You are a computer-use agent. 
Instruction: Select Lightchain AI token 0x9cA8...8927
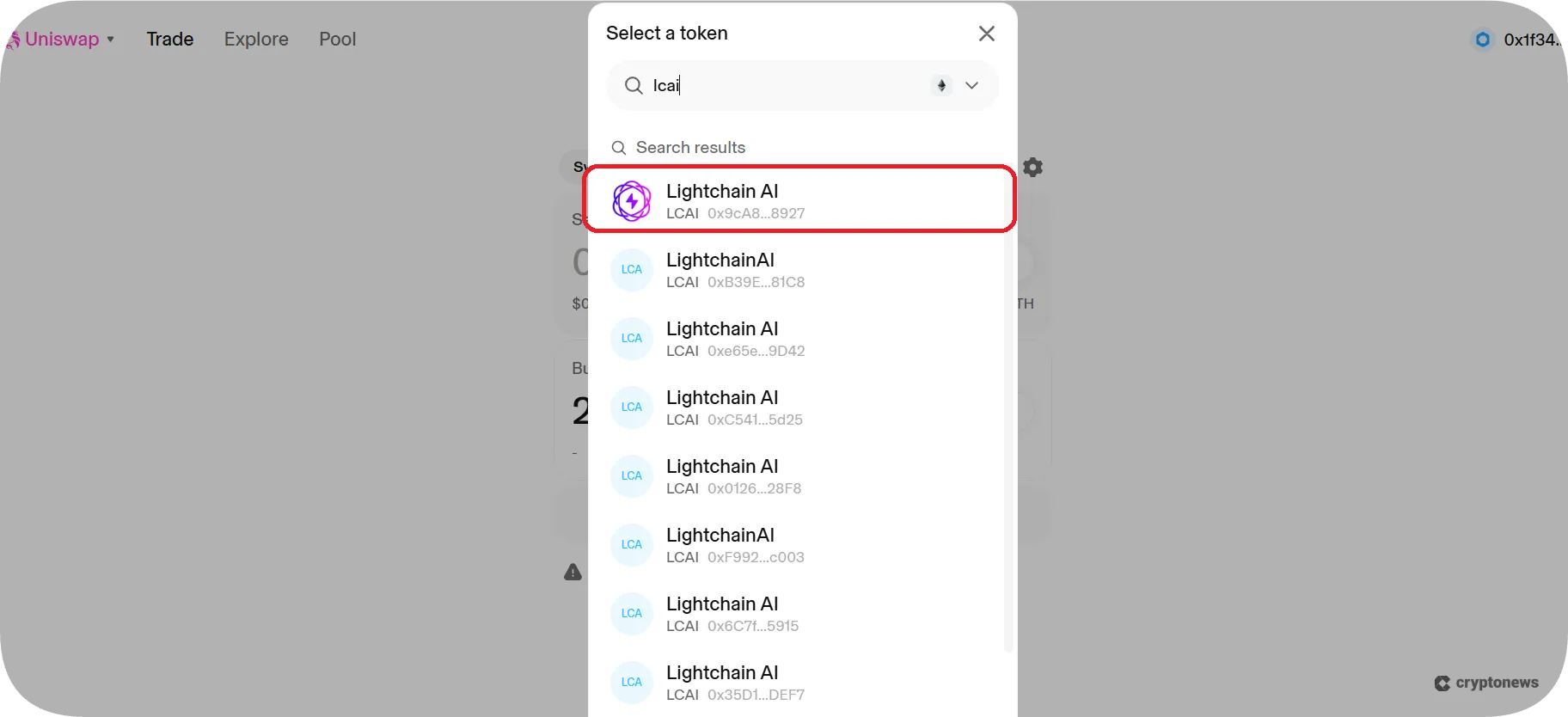(x=799, y=200)
